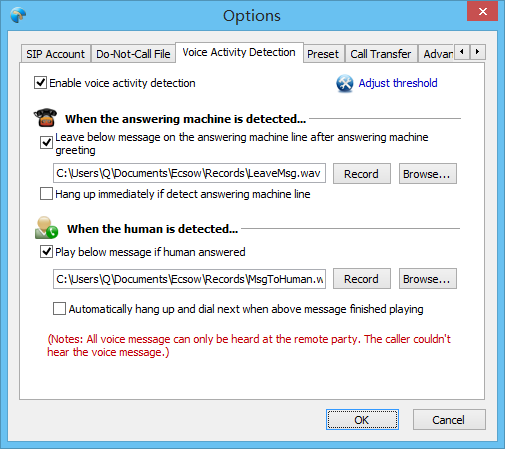The image size is (505, 449).
Task: Open the Adjust threshold link
Action: click(398, 83)
